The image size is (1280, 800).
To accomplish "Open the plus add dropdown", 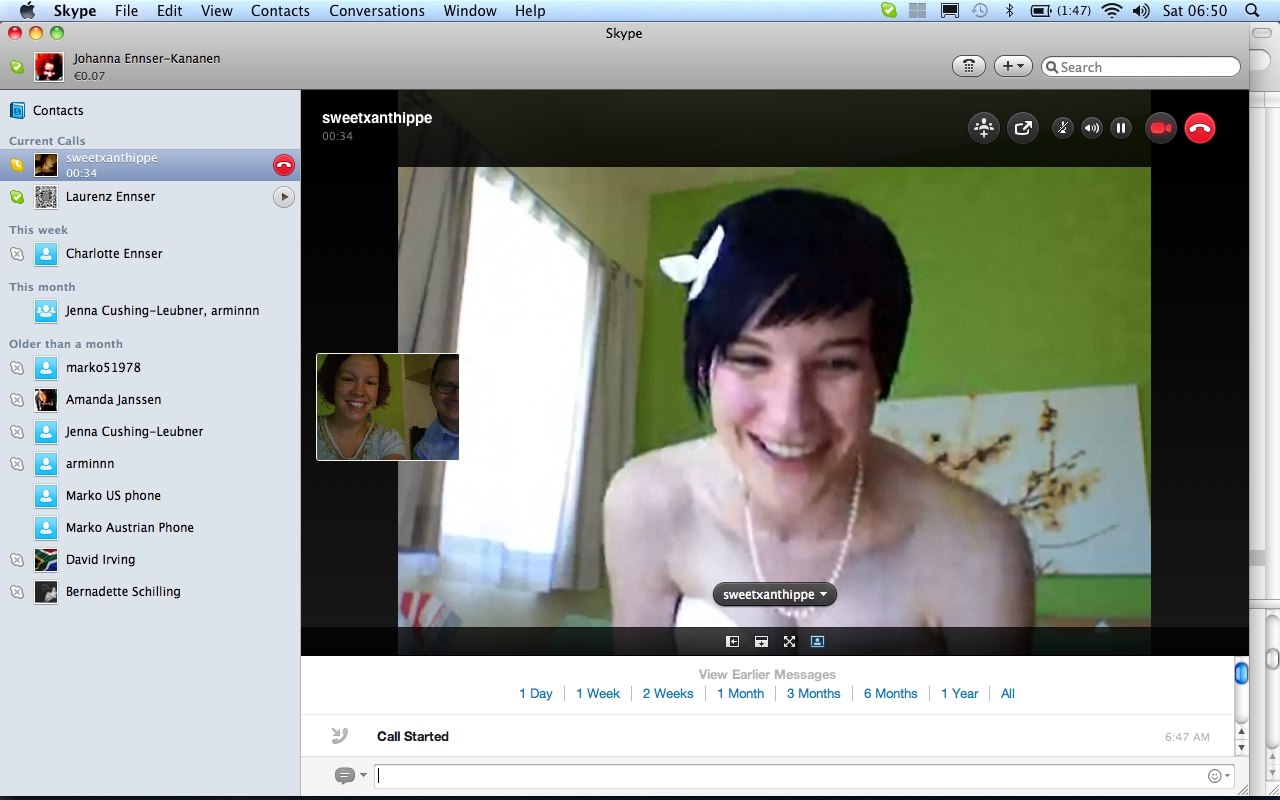I will click(x=1013, y=66).
